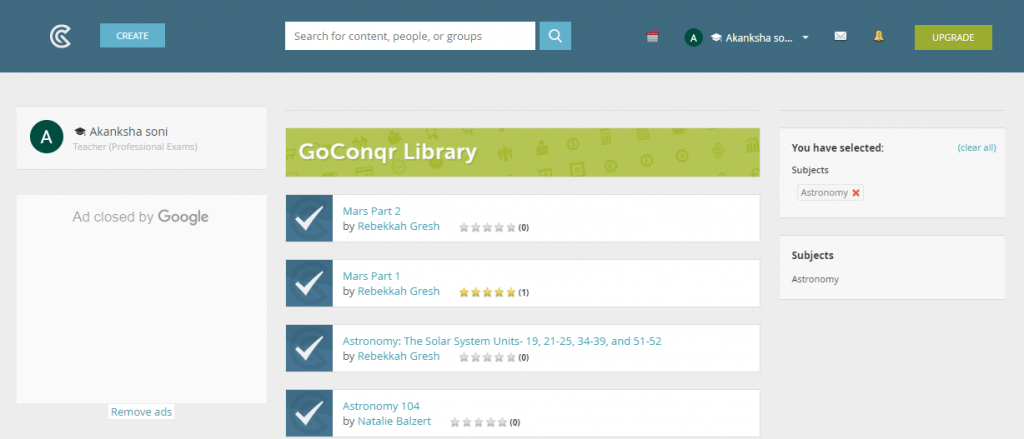Click Teacher (Professional Exams) text

coord(135,147)
